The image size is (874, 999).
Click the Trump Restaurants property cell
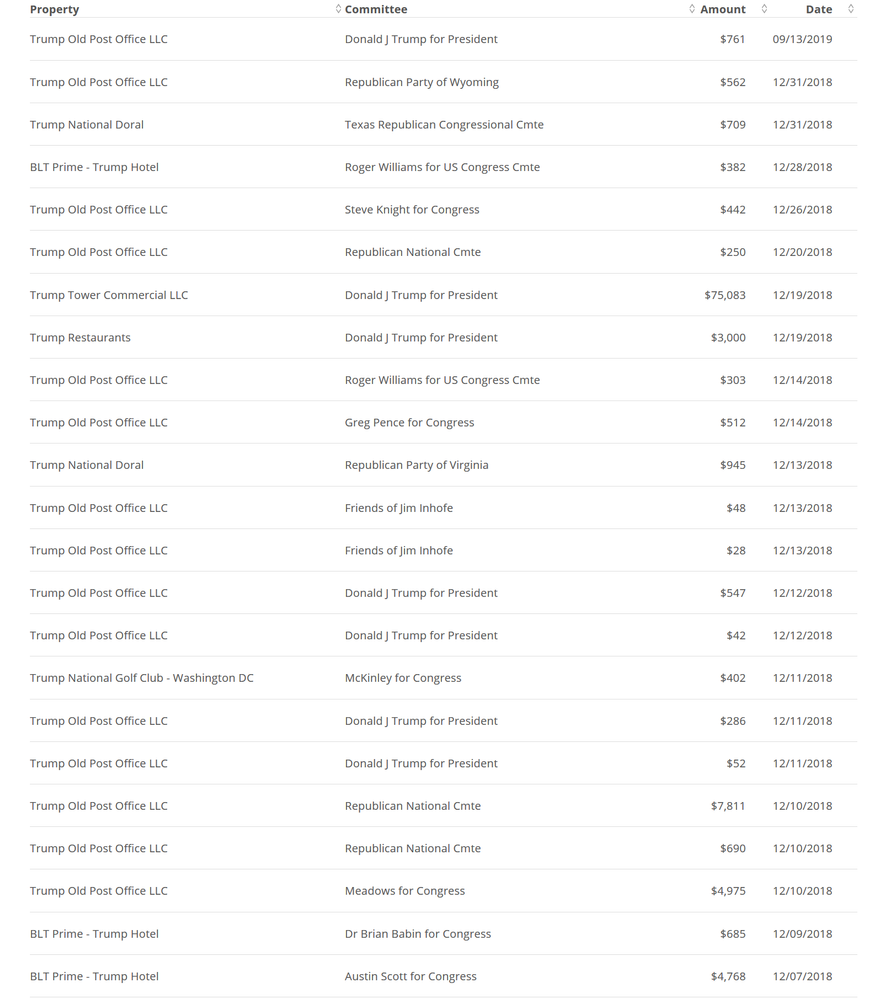coord(80,338)
